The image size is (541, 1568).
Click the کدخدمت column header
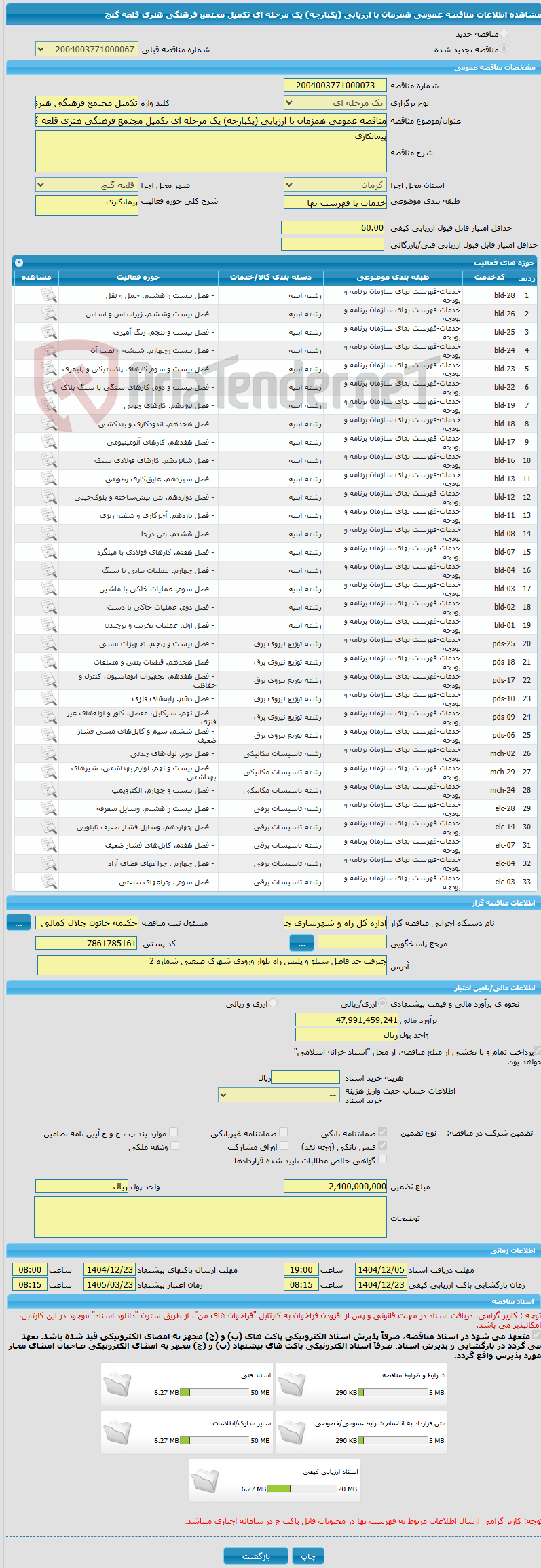489,277
